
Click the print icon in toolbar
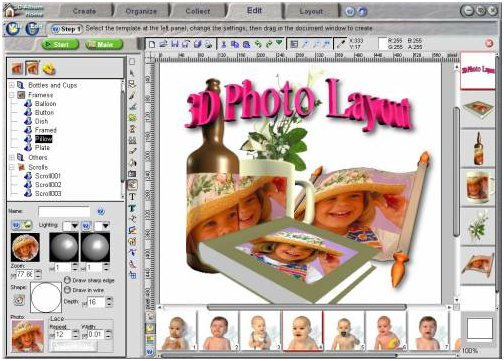(x=208, y=44)
